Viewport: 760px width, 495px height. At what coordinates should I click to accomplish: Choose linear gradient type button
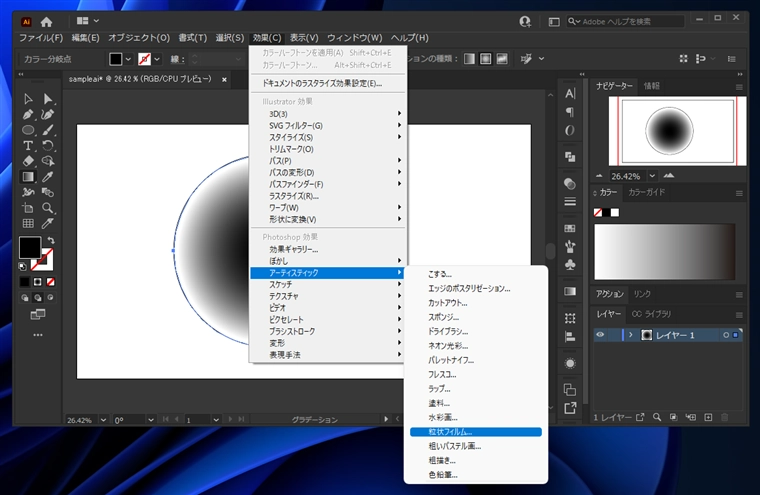click(x=469, y=59)
